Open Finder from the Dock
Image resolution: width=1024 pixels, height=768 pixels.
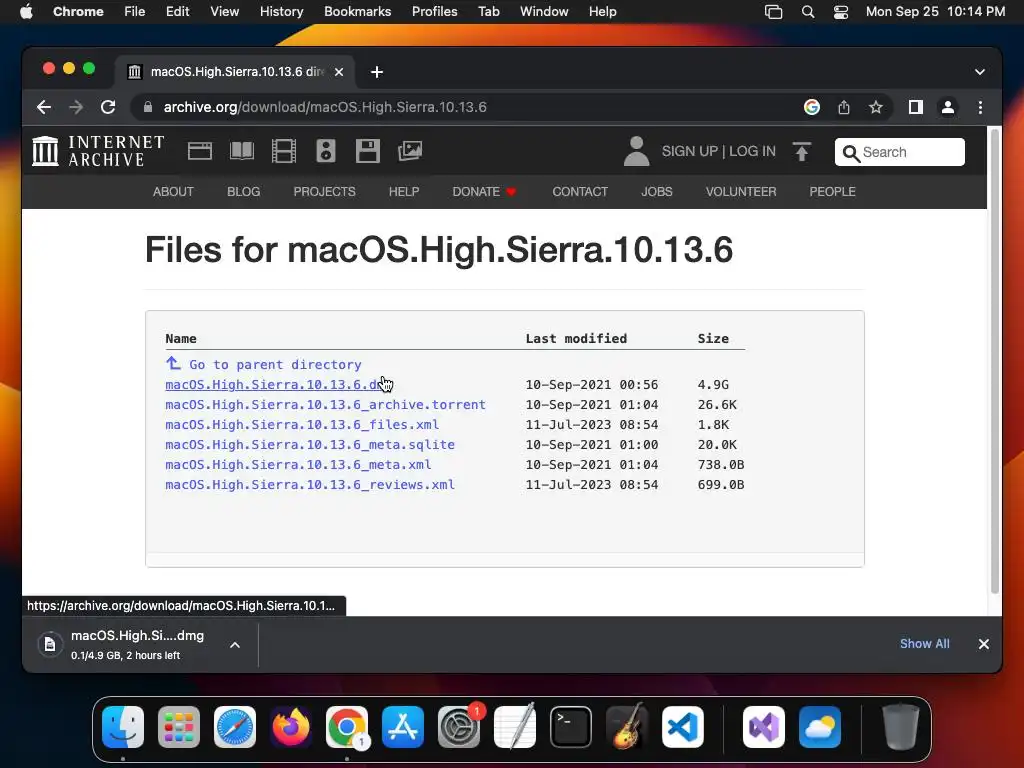click(x=123, y=727)
